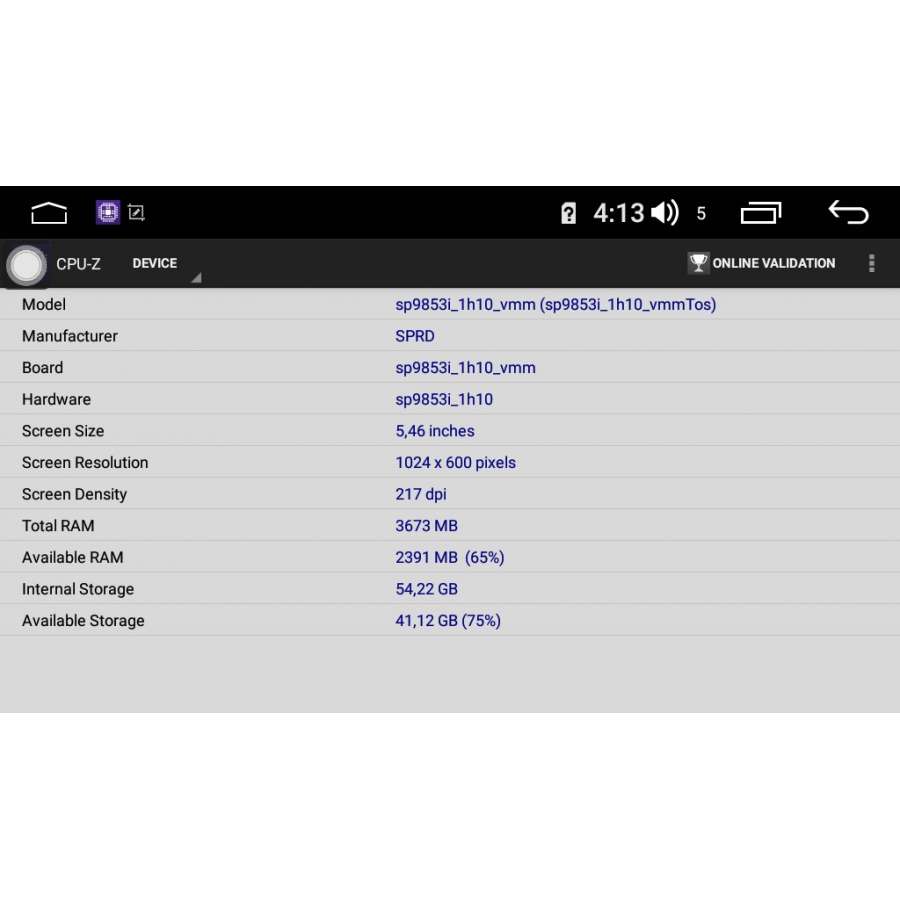900x900 pixels.
Task: Select Hardware value sp9853i_1h10
Action: 444,399
